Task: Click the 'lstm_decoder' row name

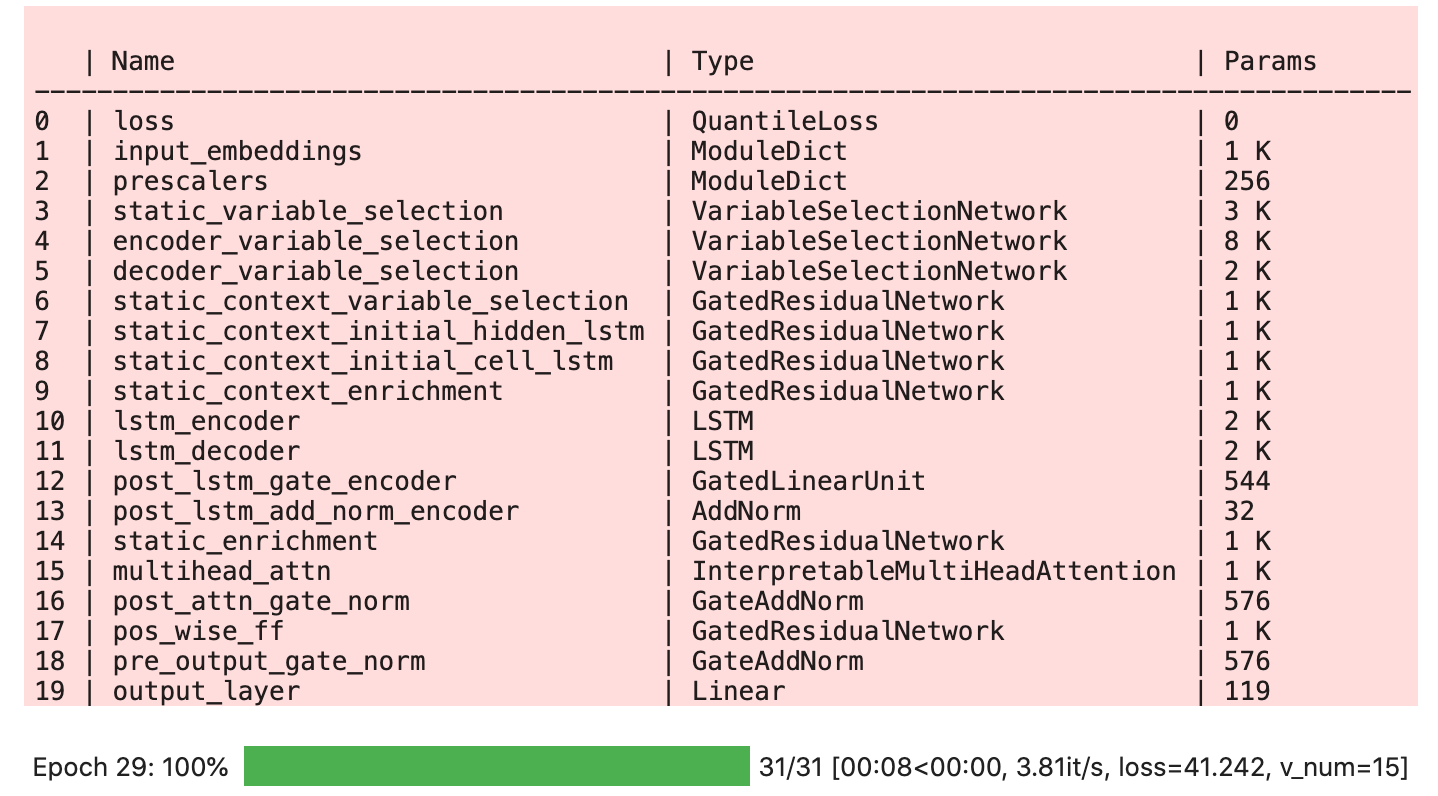Action: pyautogui.click(x=206, y=451)
